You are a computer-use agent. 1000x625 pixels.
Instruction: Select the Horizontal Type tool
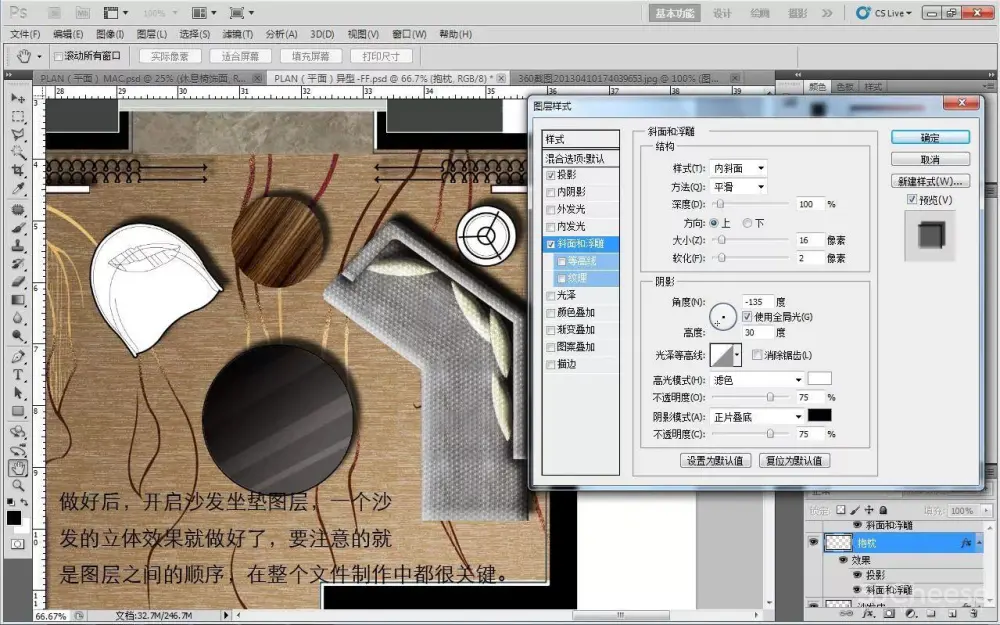pos(18,375)
